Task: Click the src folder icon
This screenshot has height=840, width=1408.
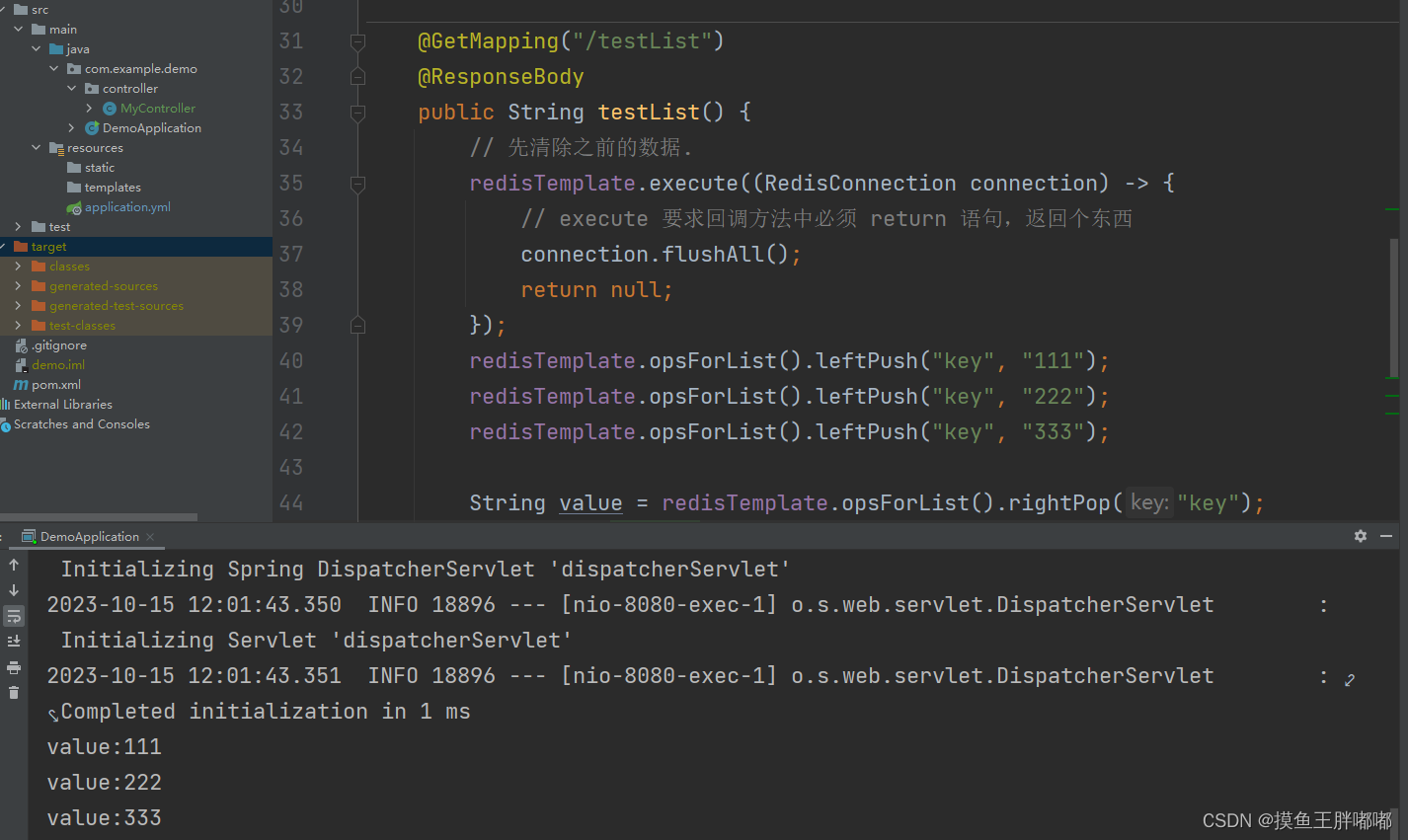Action: (x=21, y=10)
